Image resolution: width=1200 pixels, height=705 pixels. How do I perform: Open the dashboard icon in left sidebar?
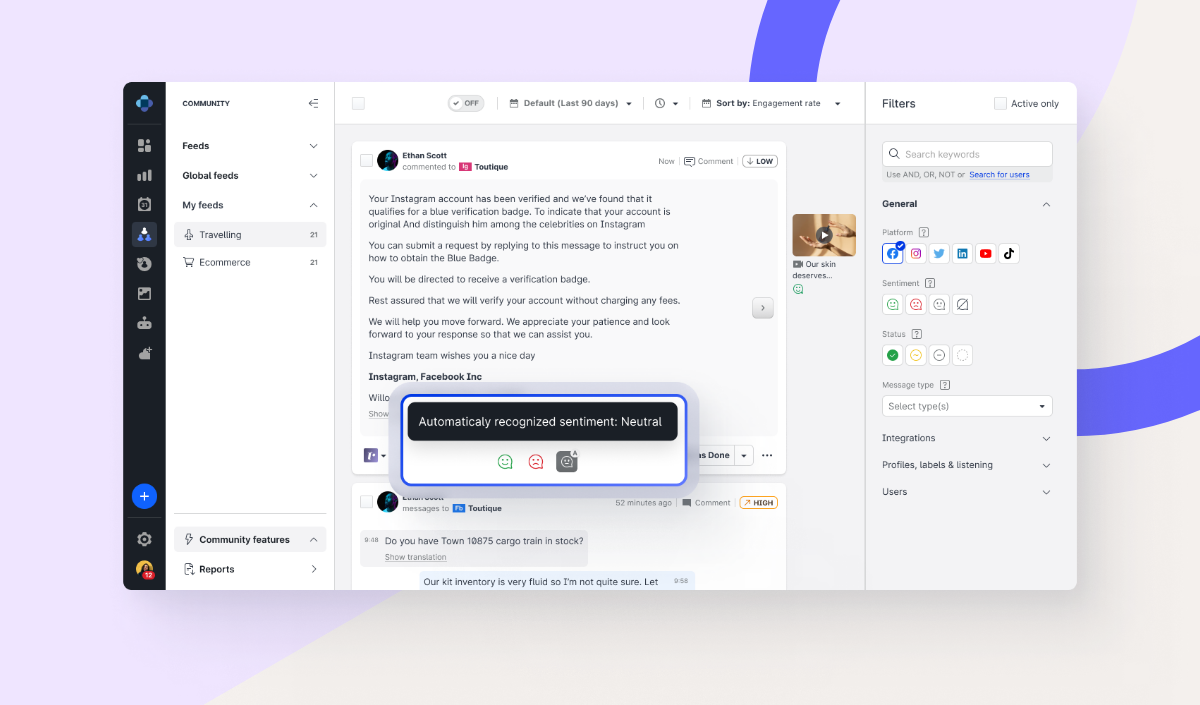pyautogui.click(x=144, y=146)
